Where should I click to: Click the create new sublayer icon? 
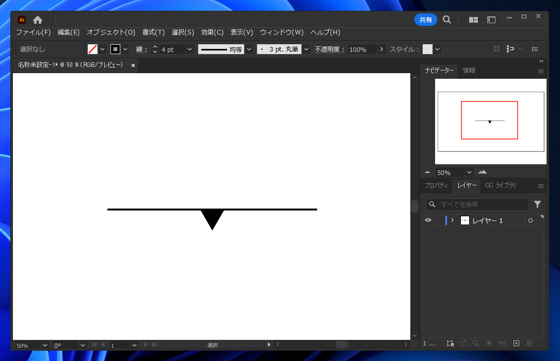tap(502, 343)
